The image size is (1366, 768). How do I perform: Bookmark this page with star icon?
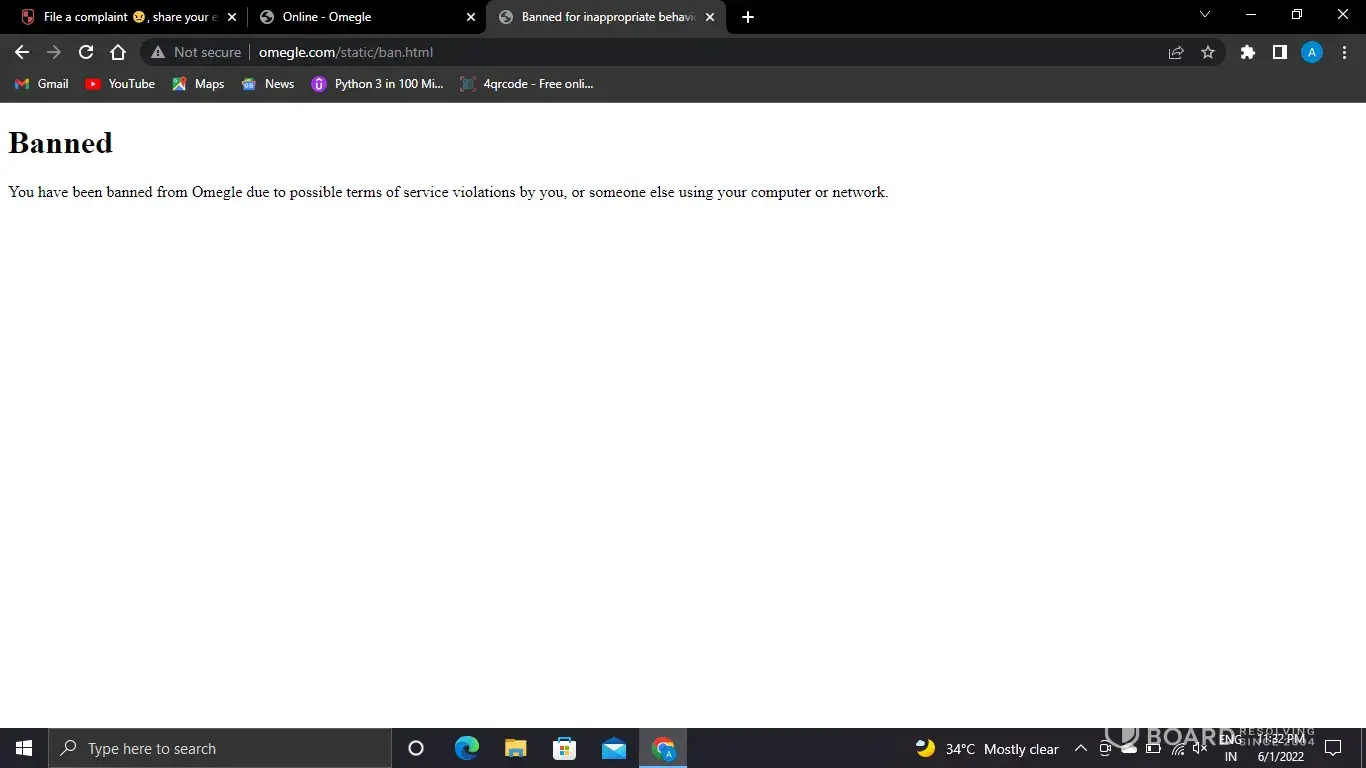pos(1208,52)
